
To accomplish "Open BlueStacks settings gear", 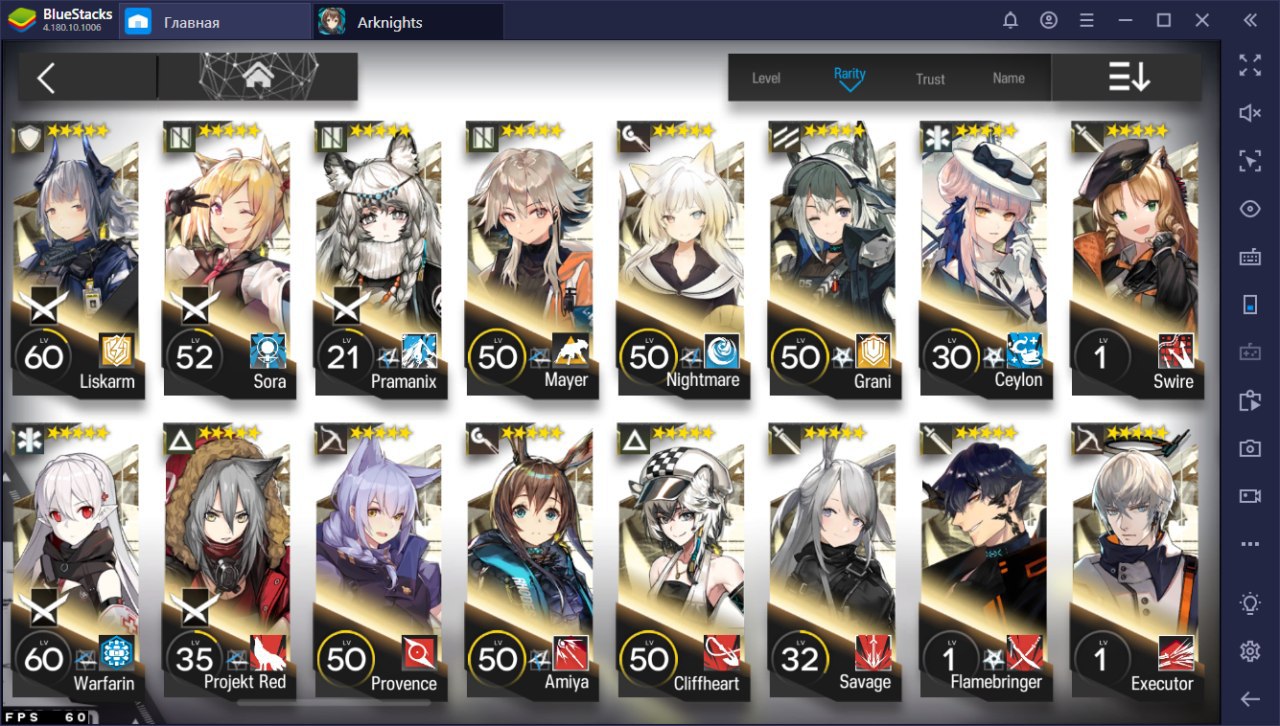I will [x=1250, y=651].
